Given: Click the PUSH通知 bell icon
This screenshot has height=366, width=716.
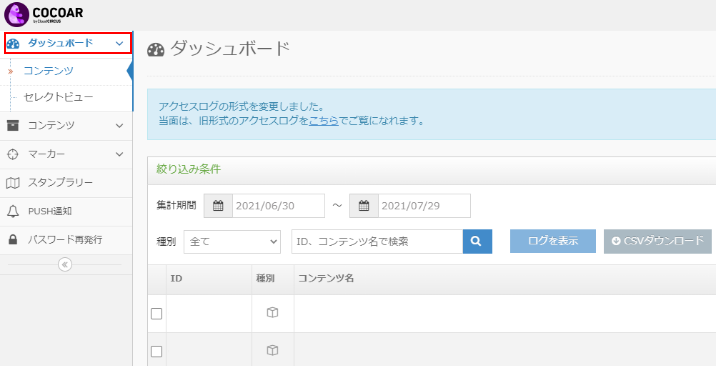Looking at the screenshot, I should tap(13, 211).
